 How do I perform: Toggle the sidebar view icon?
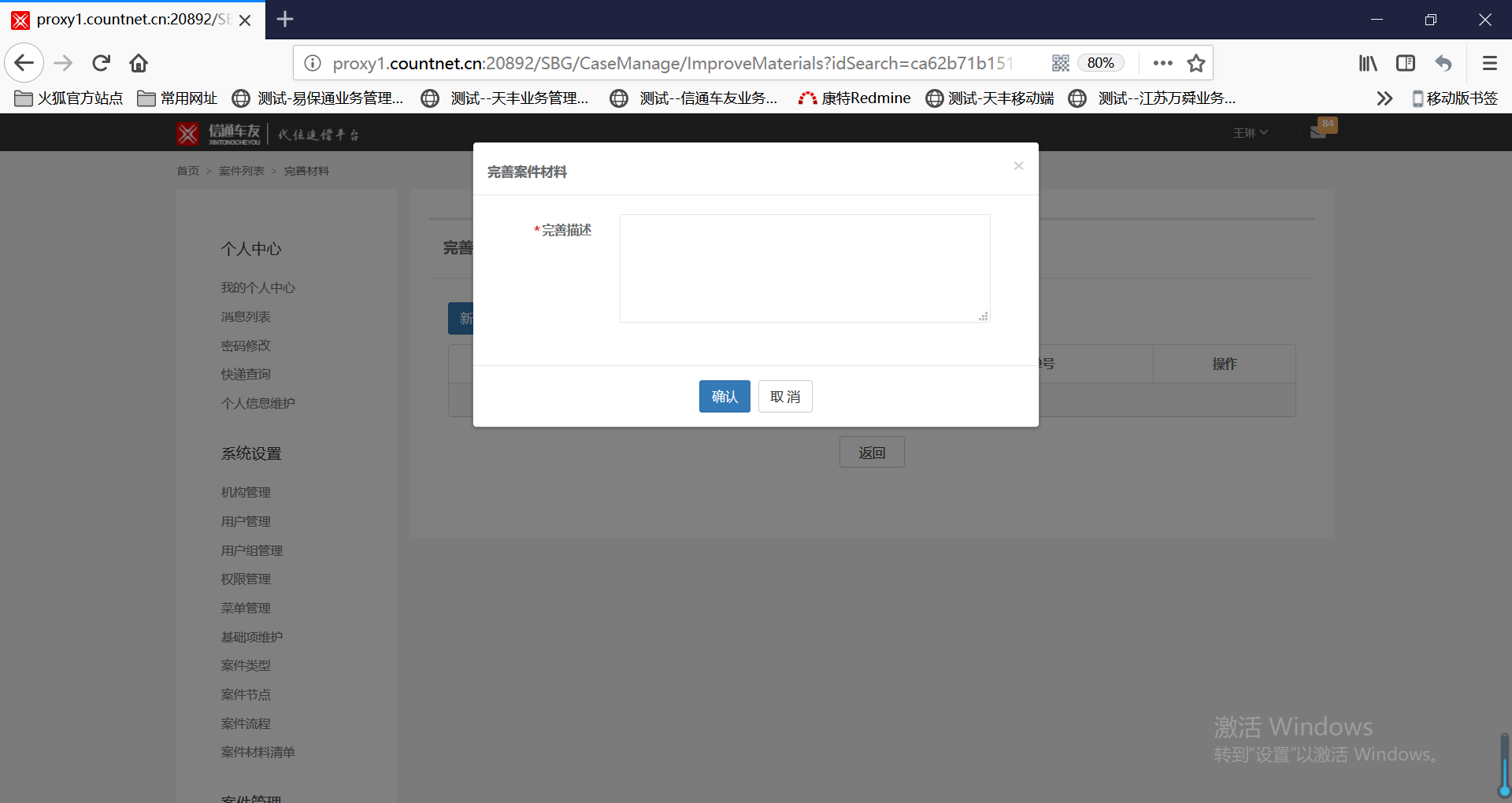pyautogui.click(x=1406, y=63)
